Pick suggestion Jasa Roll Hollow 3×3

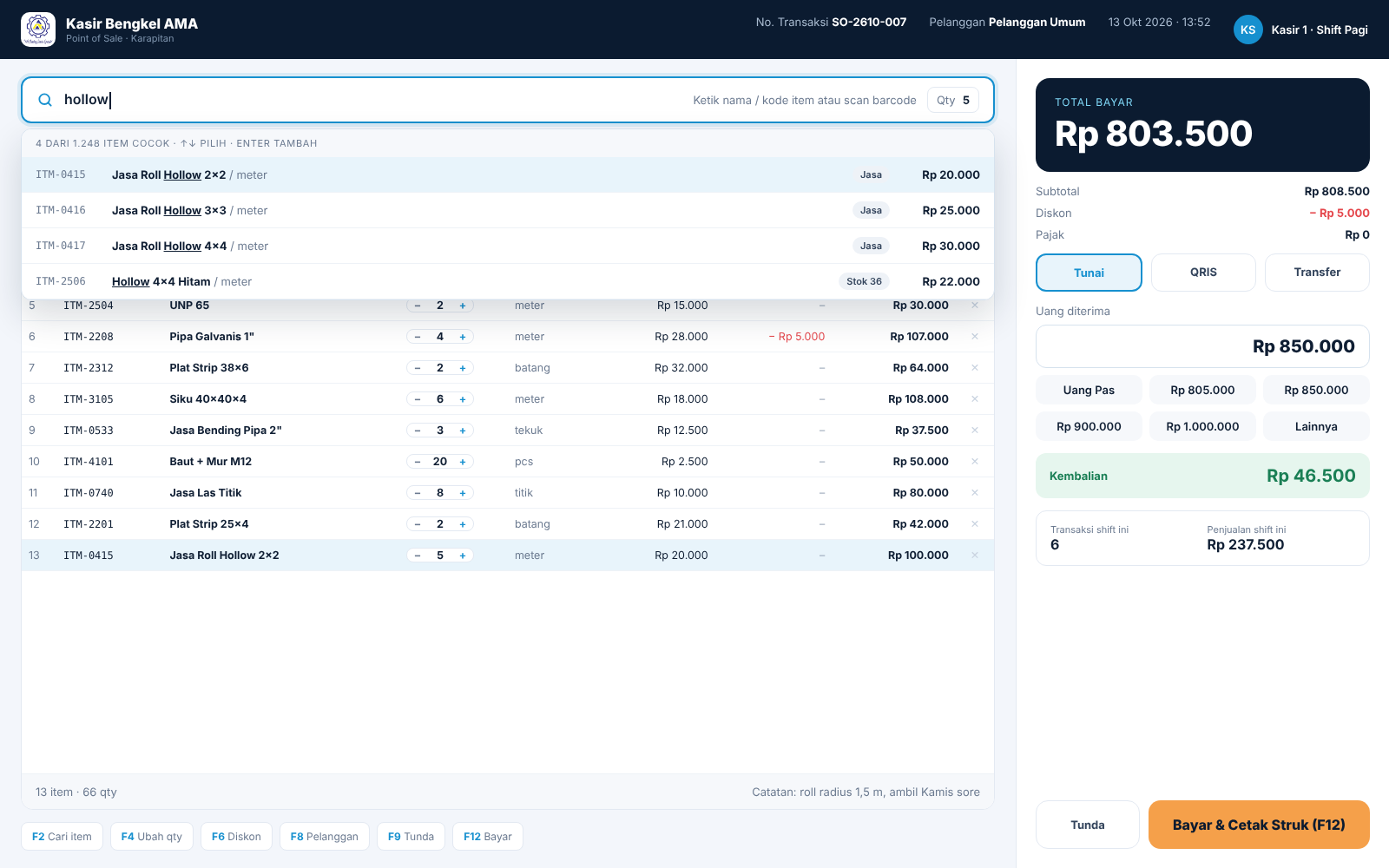coord(508,210)
